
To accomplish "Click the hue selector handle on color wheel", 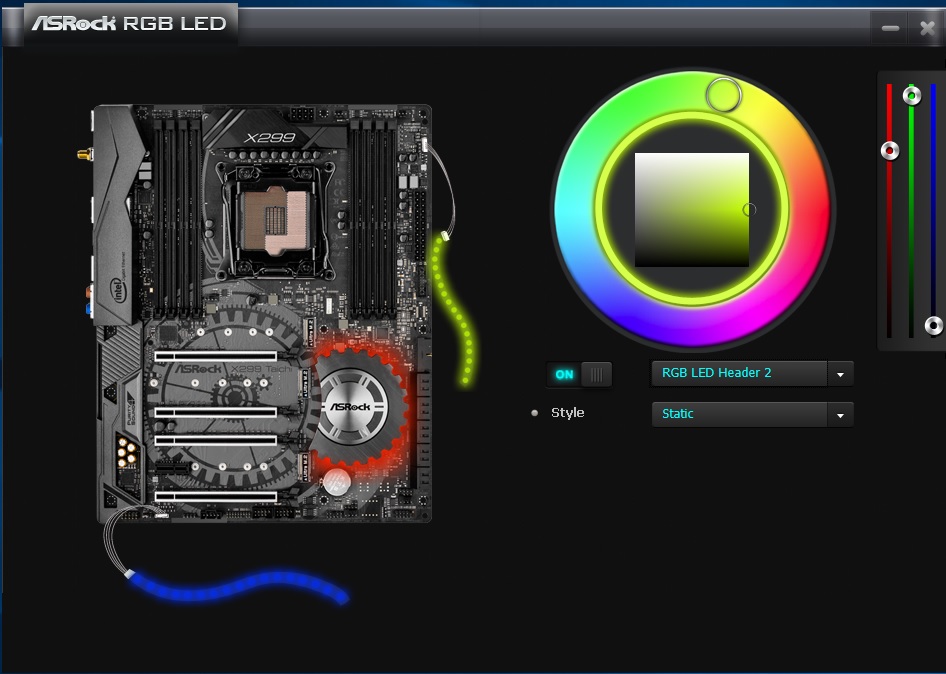I will click(x=723, y=94).
